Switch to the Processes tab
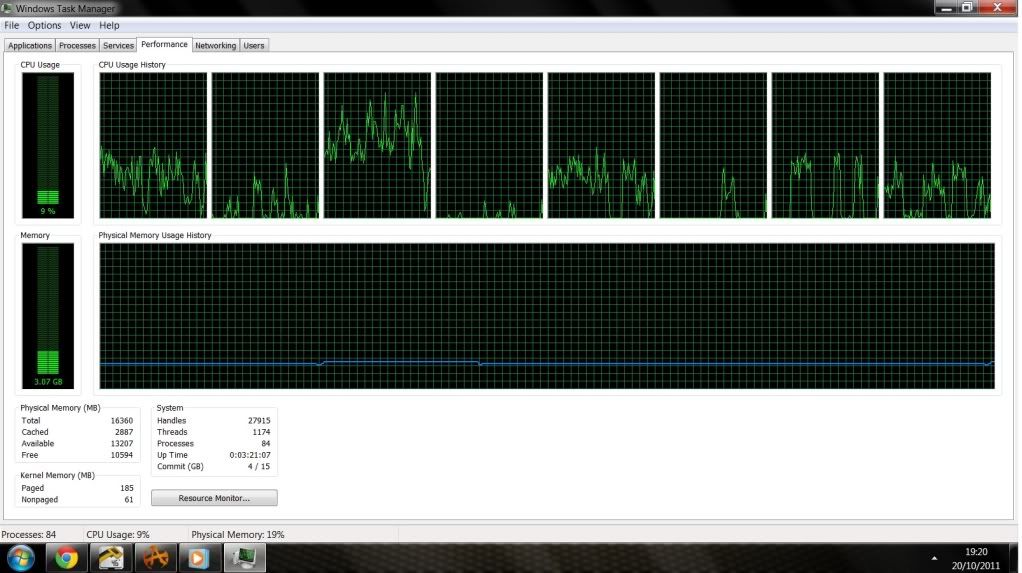 point(77,46)
